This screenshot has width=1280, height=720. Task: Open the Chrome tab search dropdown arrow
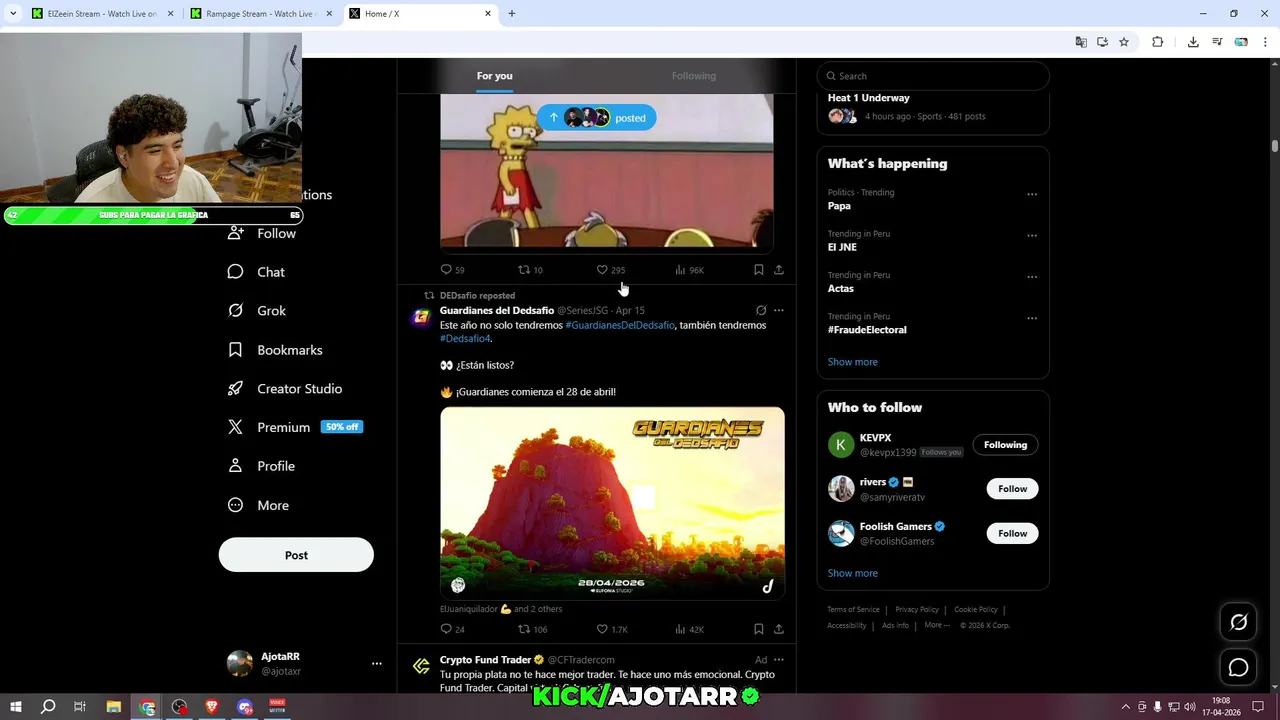[13, 14]
